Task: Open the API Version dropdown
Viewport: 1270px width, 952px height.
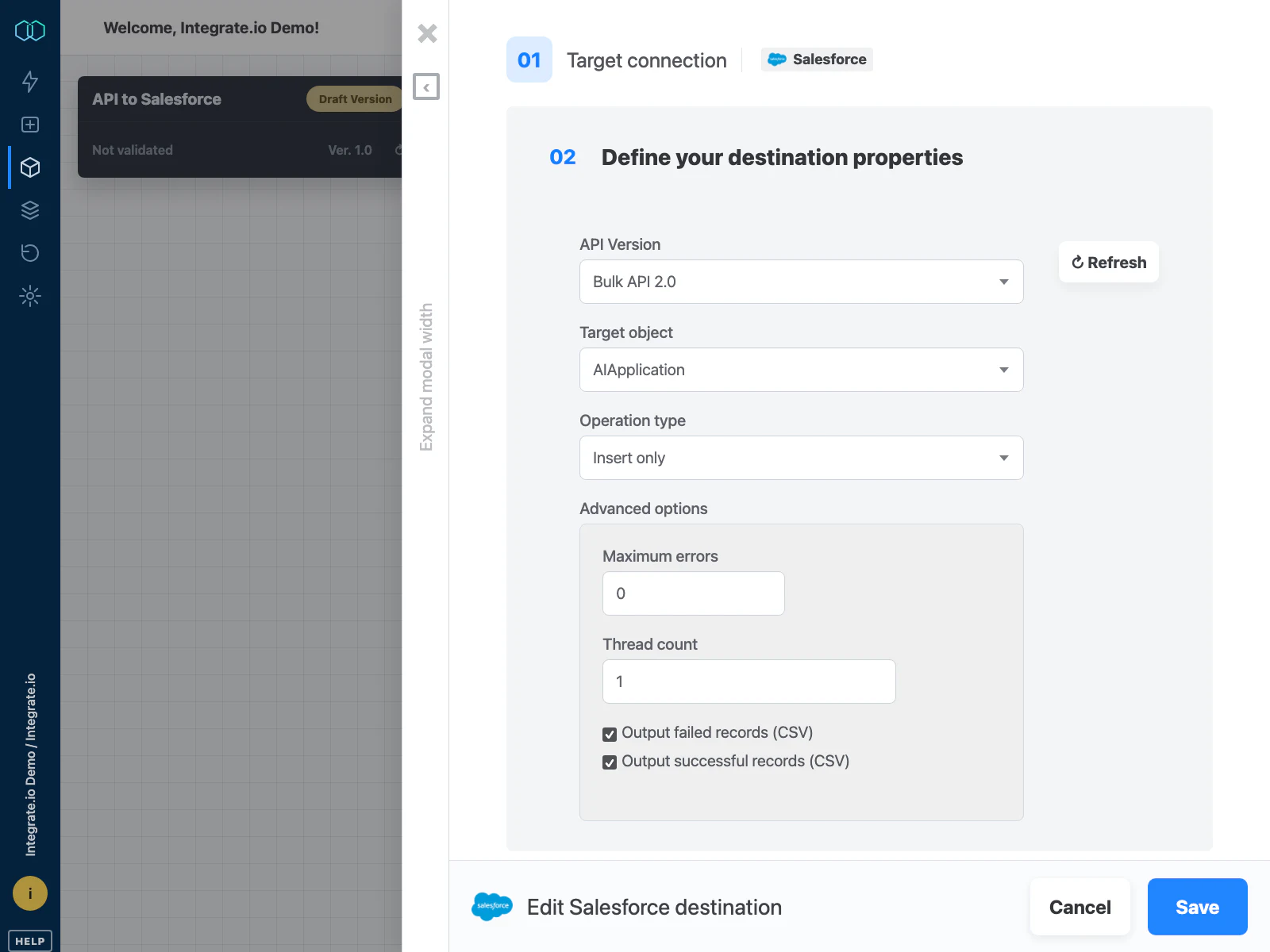Action: click(802, 282)
